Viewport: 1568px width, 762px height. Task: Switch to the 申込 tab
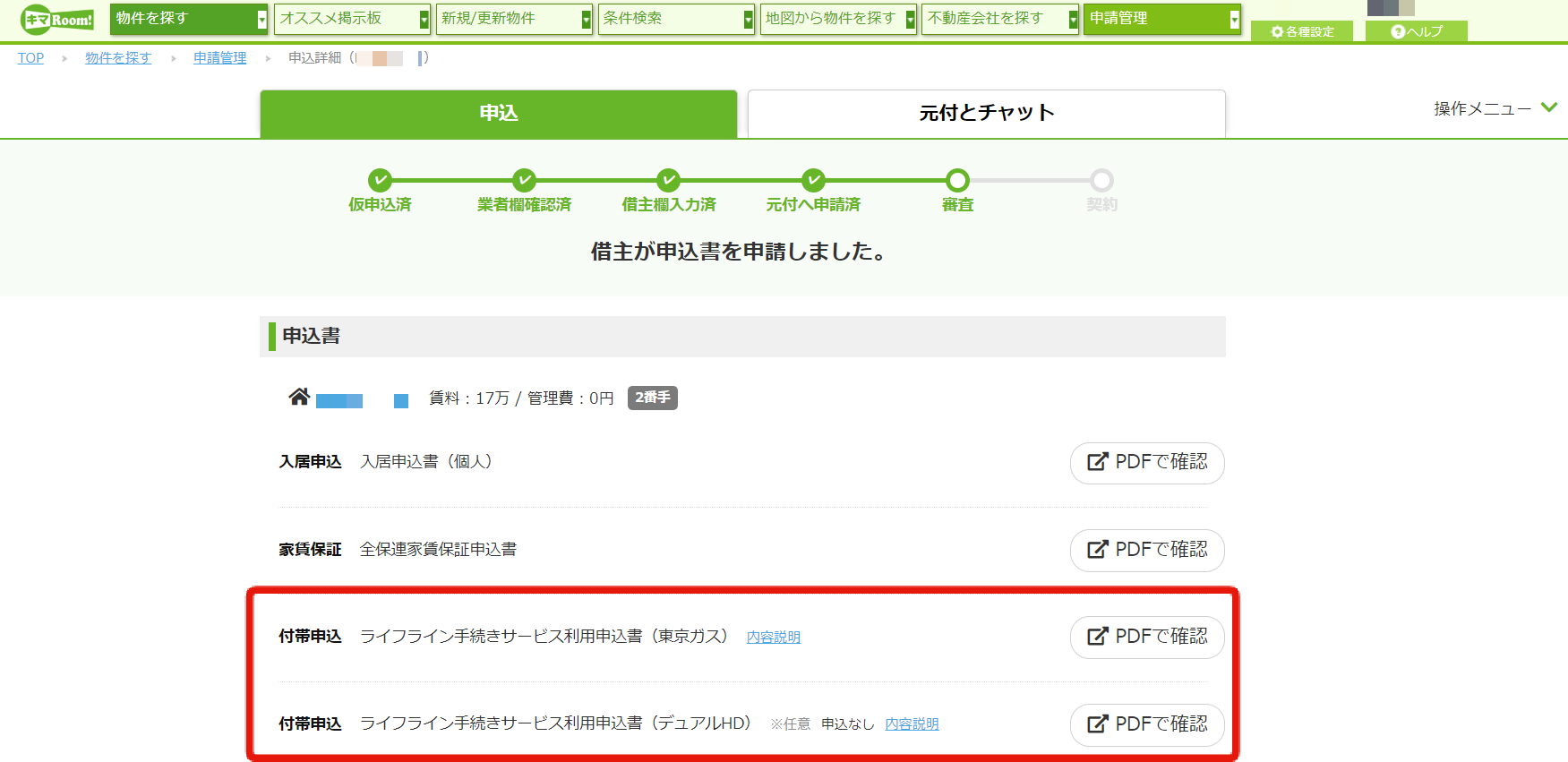pyautogui.click(x=499, y=114)
